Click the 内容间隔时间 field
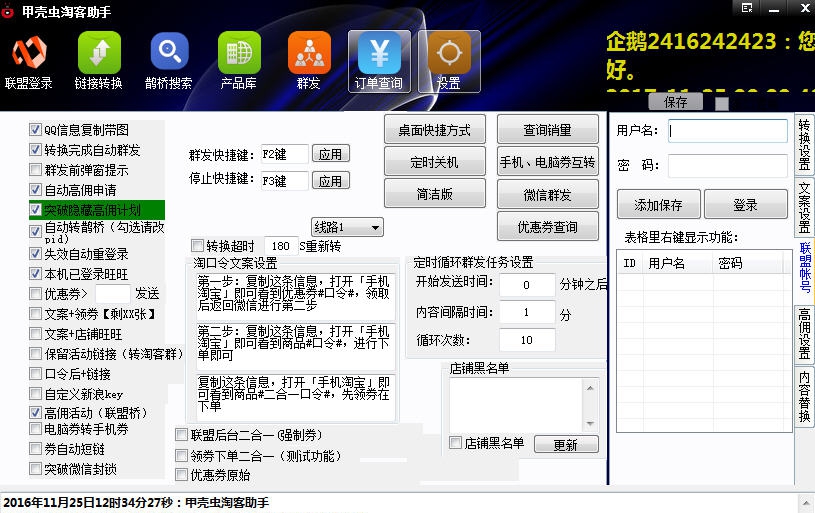815x513 pixels. (x=527, y=311)
